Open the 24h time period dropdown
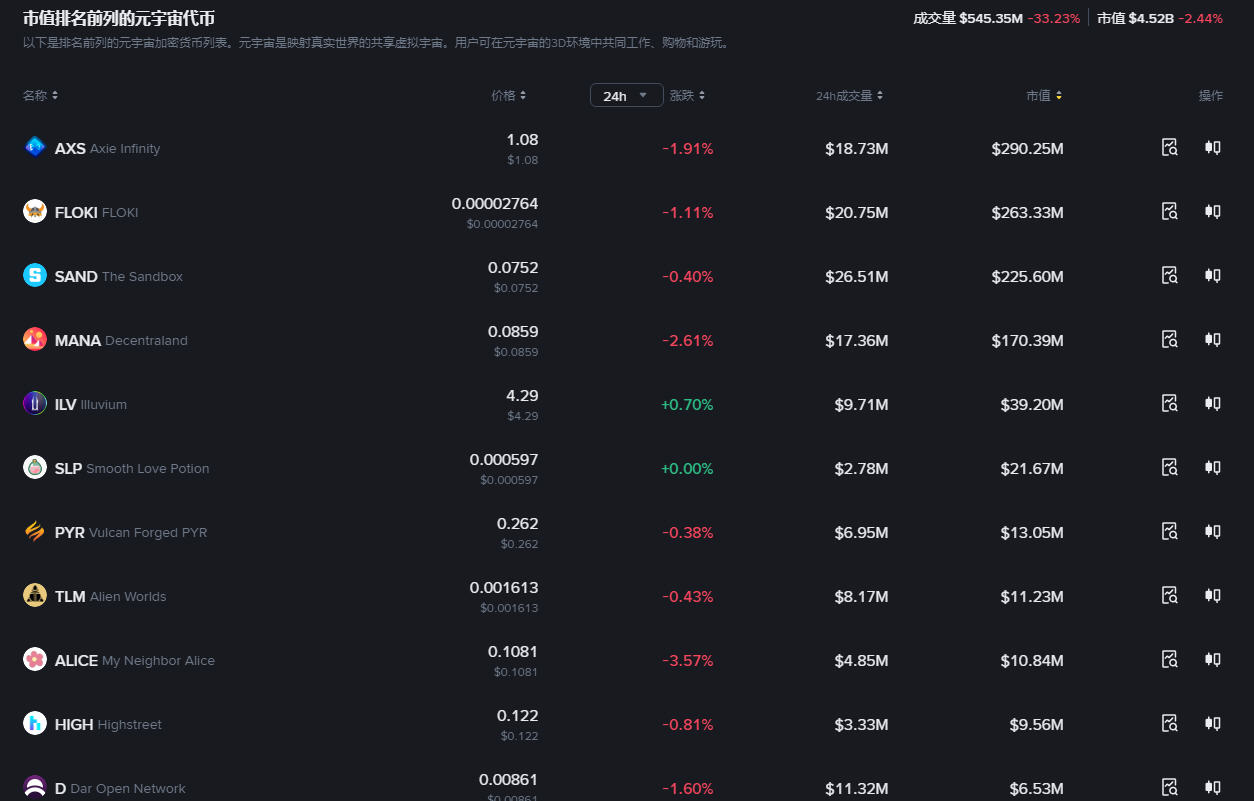 point(627,95)
